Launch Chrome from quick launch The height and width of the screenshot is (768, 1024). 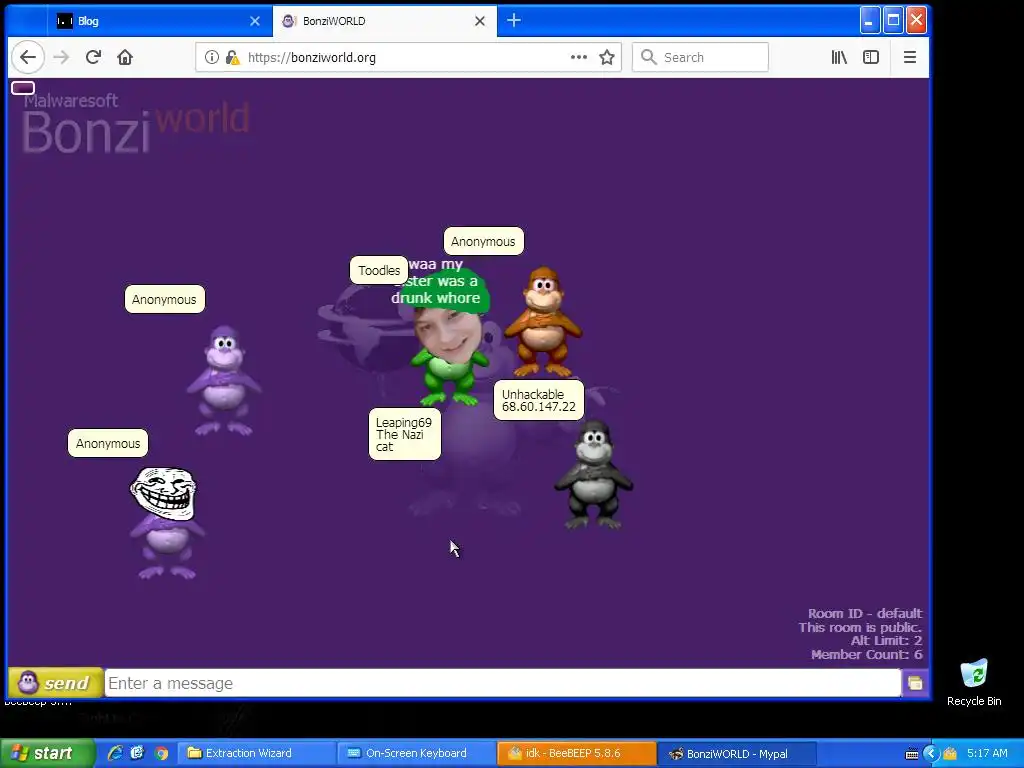click(161, 753)
